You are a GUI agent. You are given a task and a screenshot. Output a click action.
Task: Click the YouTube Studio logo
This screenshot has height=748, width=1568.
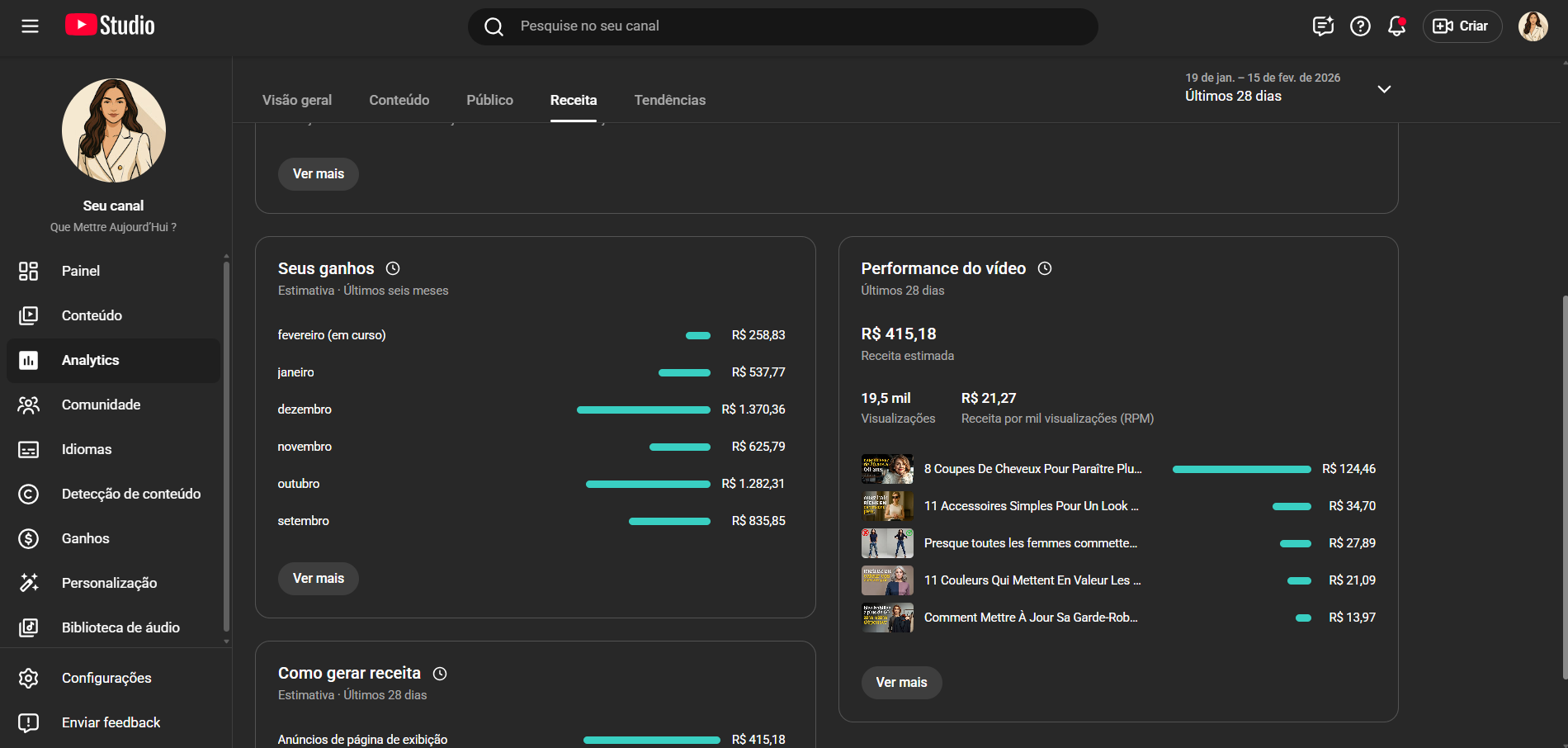[110, 26]
